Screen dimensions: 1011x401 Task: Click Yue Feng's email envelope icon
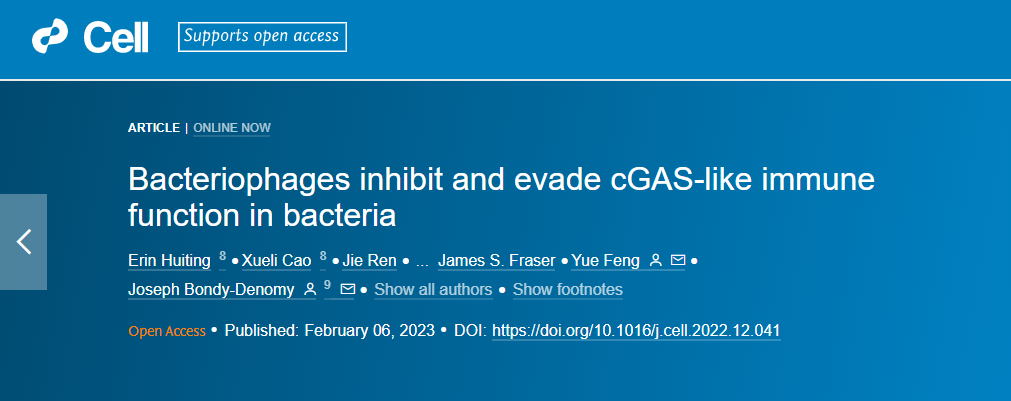(x=678, y=260)
